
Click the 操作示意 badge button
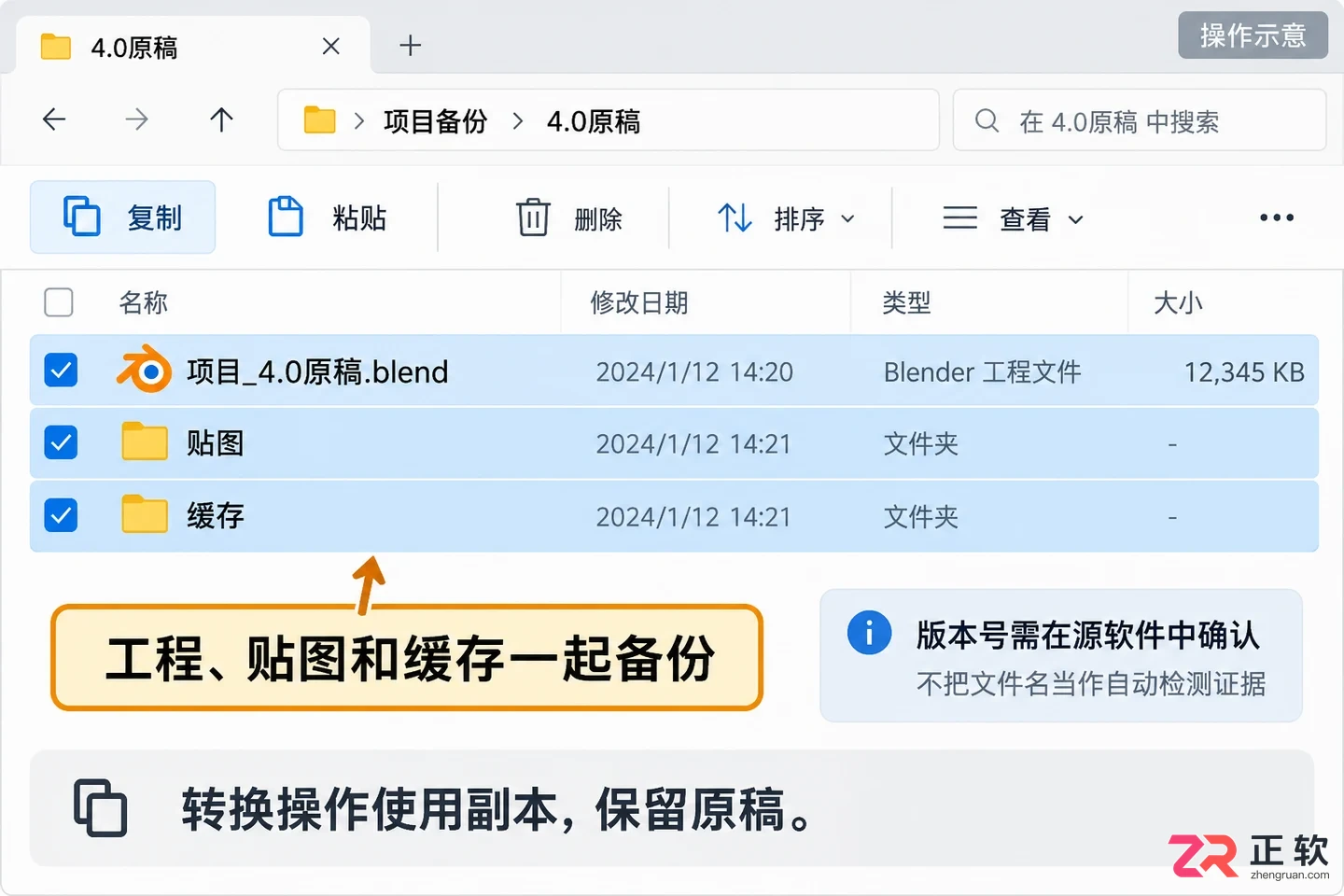1253,35
